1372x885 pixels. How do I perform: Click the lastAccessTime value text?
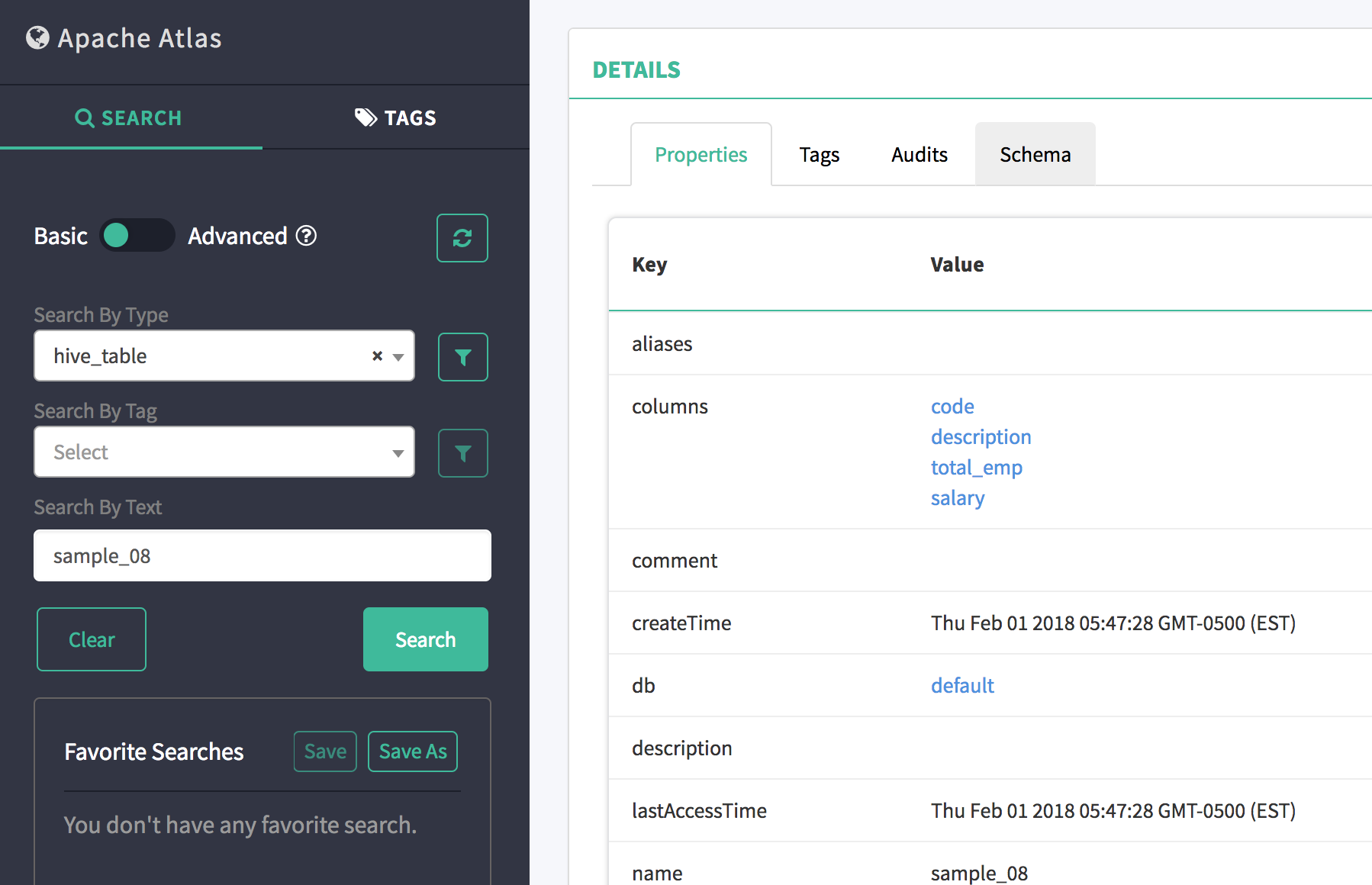coord(1113,810)
